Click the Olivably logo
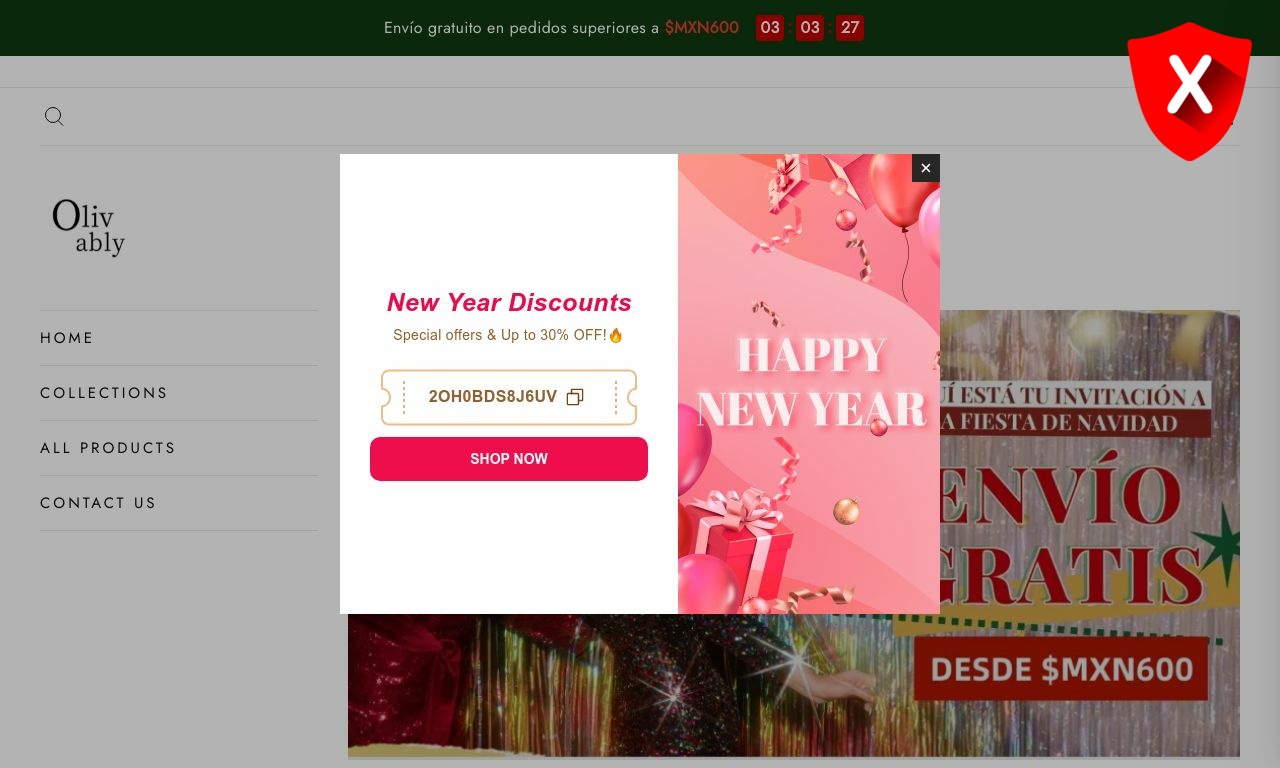 tap(89, 227)
